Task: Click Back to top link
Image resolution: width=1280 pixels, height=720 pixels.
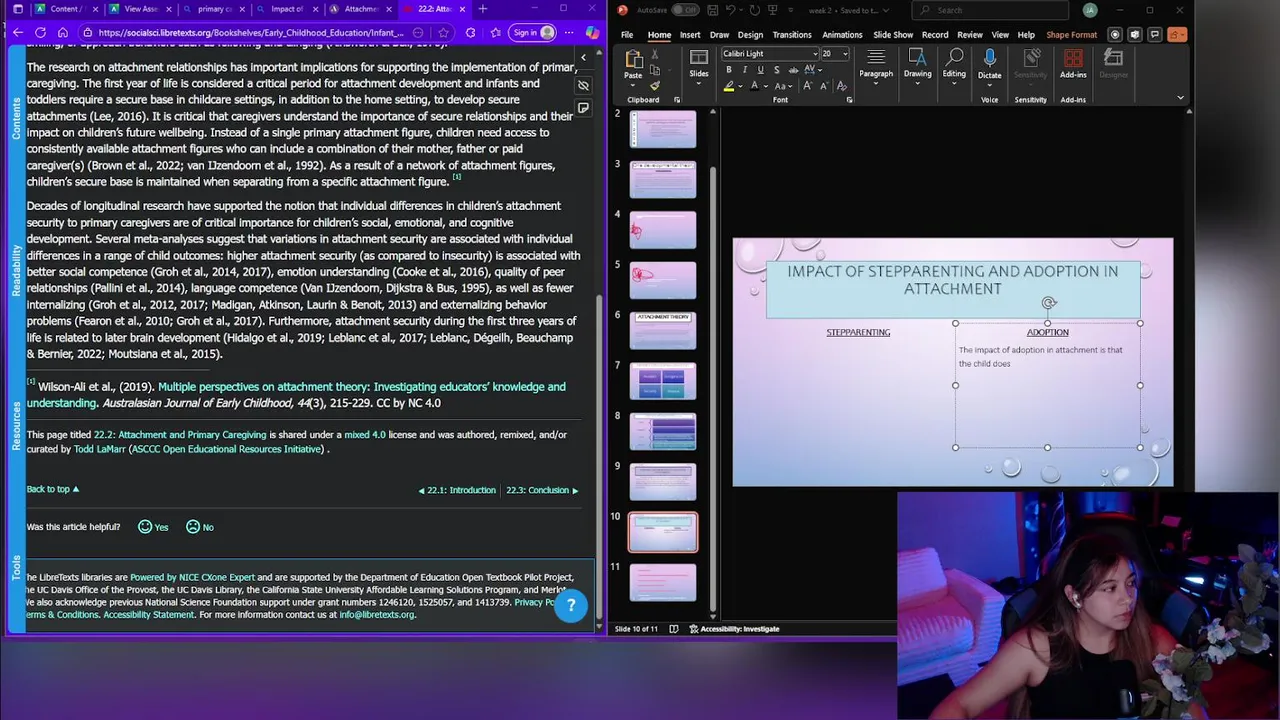Action: pyautogui.click(x=53, y=489)
